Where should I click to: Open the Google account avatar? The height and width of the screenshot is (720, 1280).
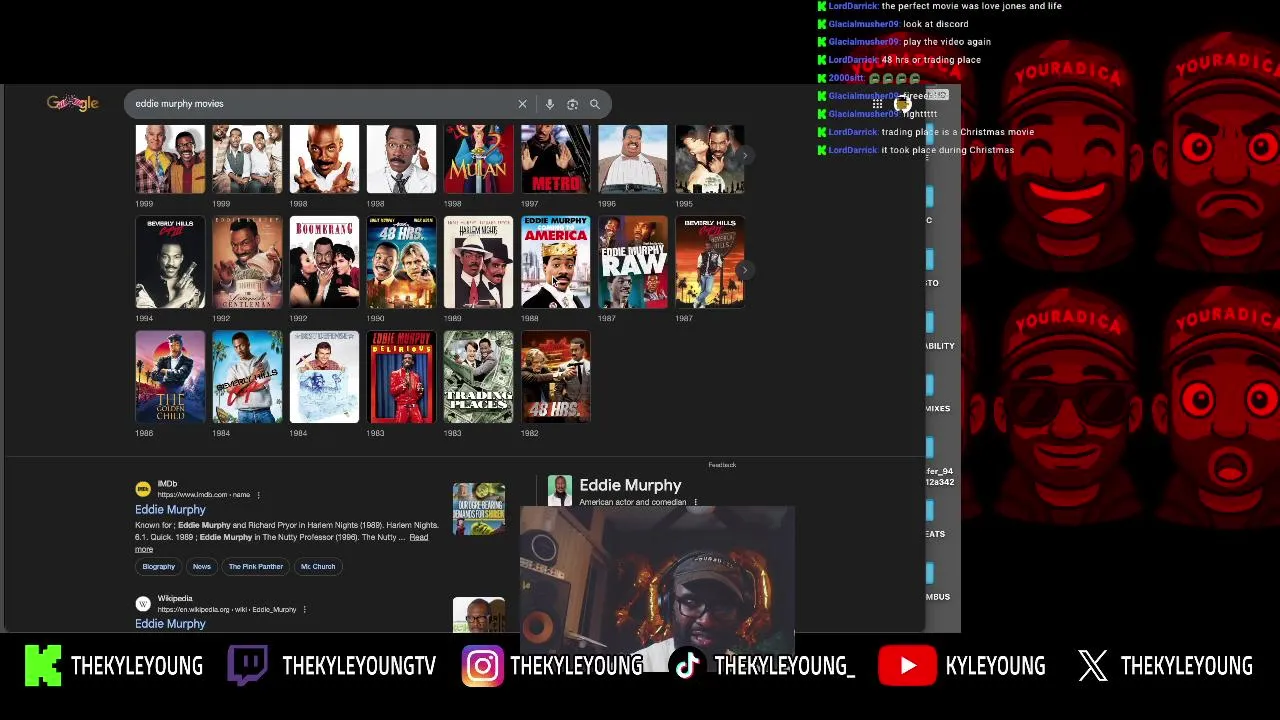902,104
